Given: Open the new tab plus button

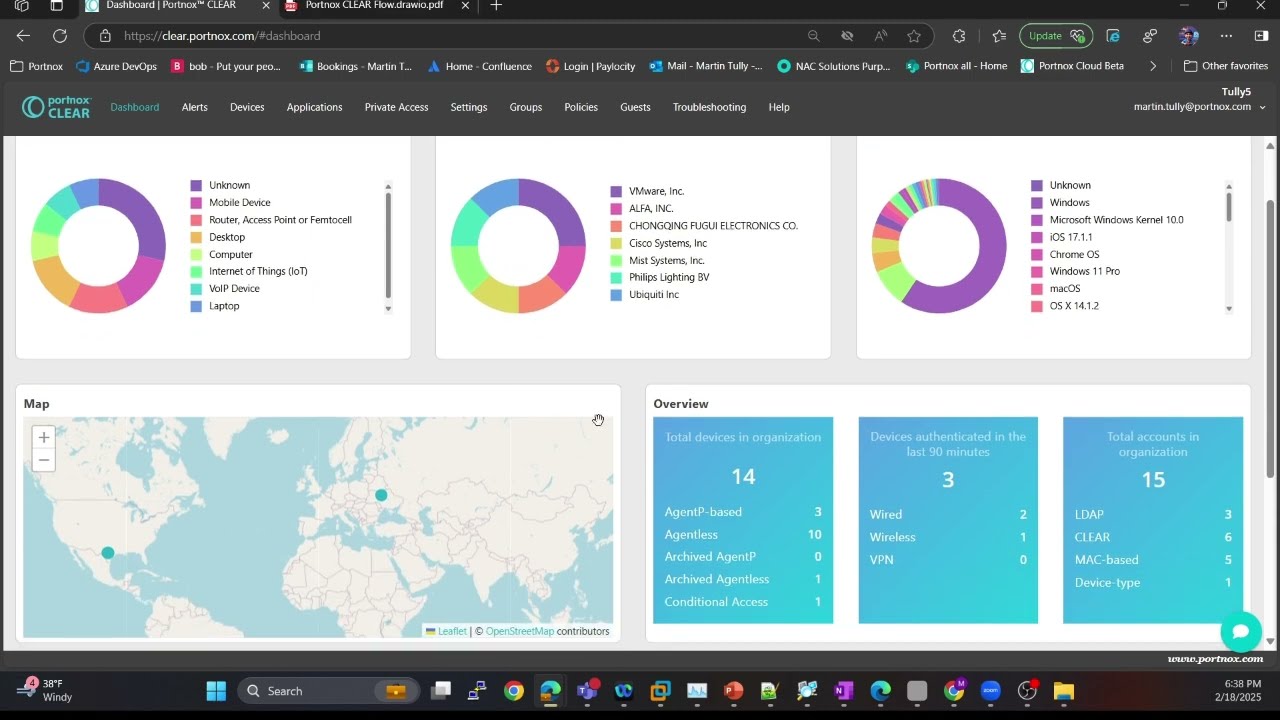Looking at the screenshot, I should pyautogui.click(x=496, y=6).
